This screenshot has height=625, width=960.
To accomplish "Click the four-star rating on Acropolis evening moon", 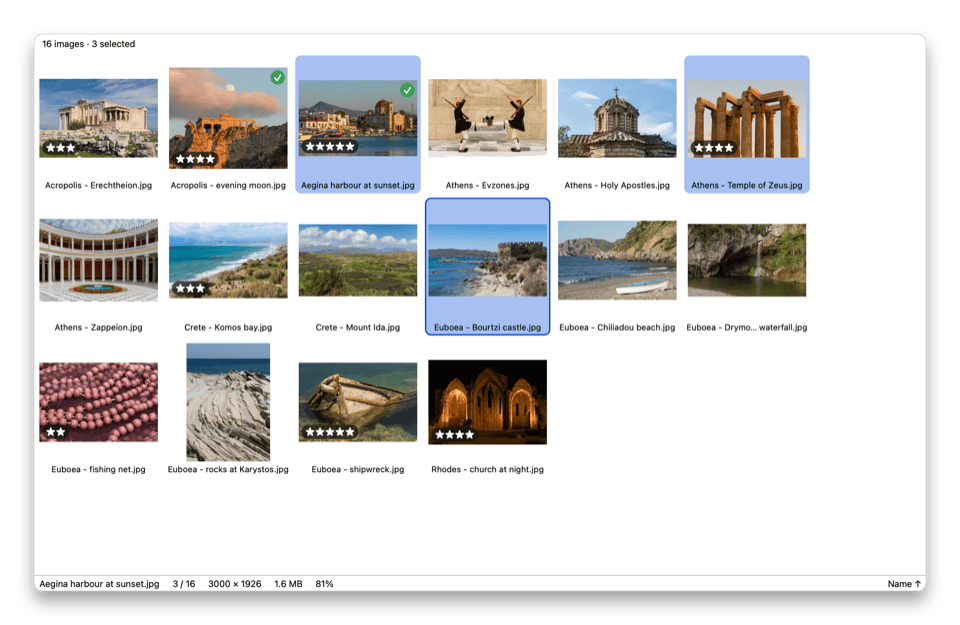I will [195, 159].
